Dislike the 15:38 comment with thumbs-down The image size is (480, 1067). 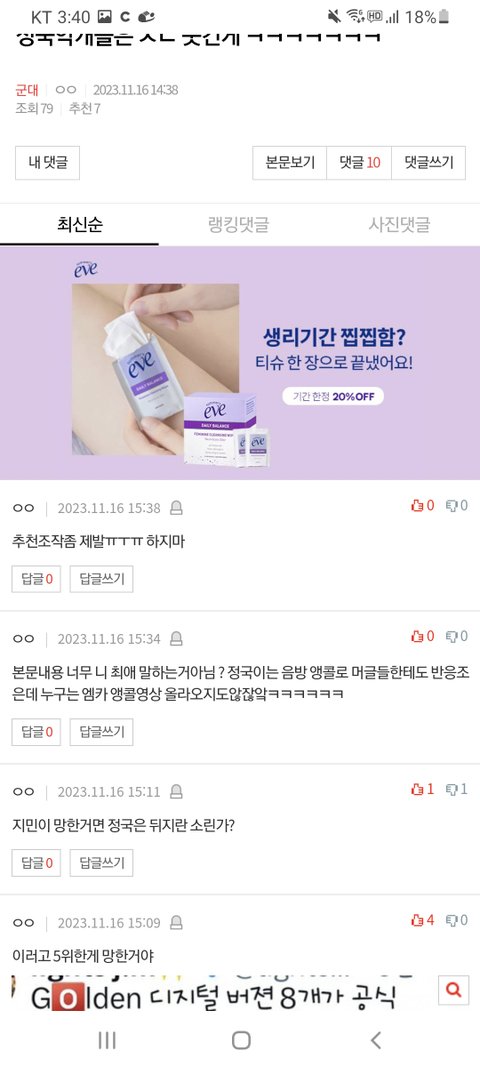click(457, 506)
